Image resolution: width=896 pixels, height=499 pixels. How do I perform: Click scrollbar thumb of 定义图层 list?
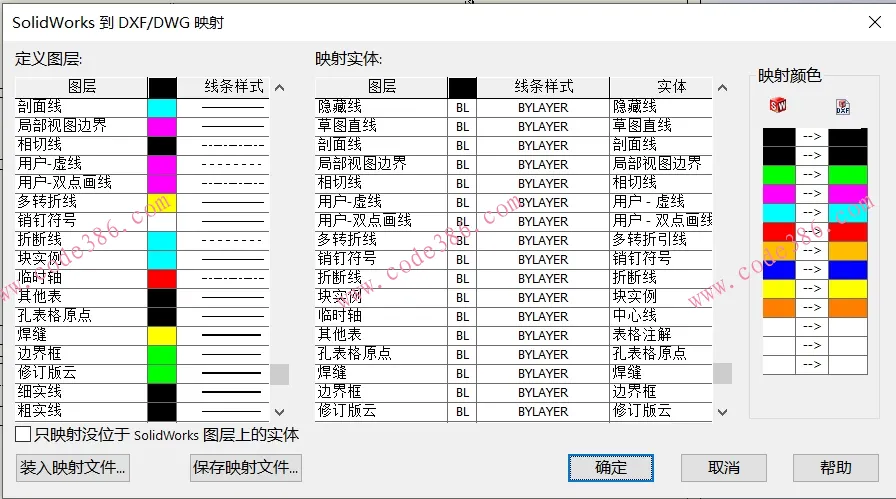pyautogui.click(x=279, y=374)
